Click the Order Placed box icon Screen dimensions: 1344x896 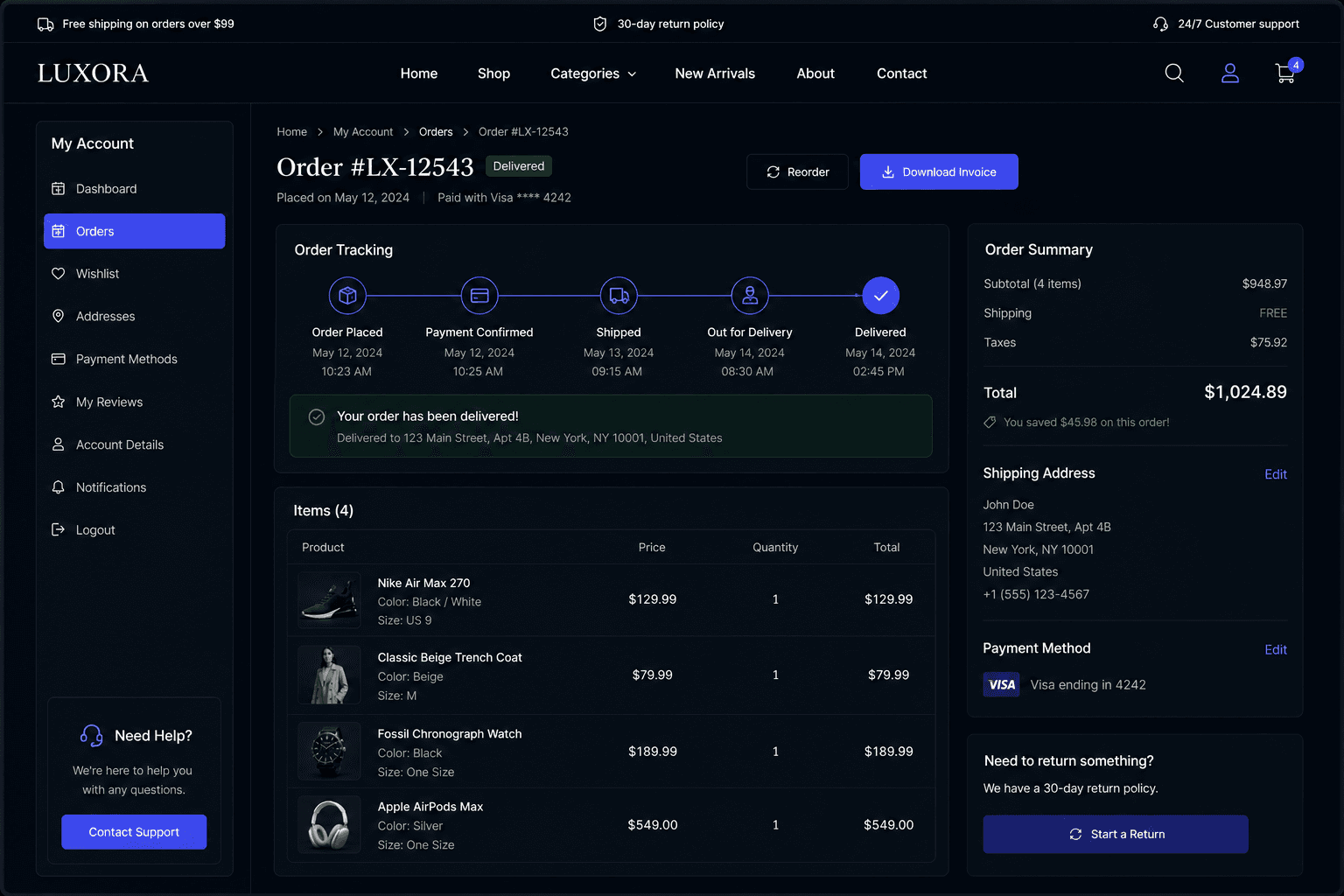(347, 296)
